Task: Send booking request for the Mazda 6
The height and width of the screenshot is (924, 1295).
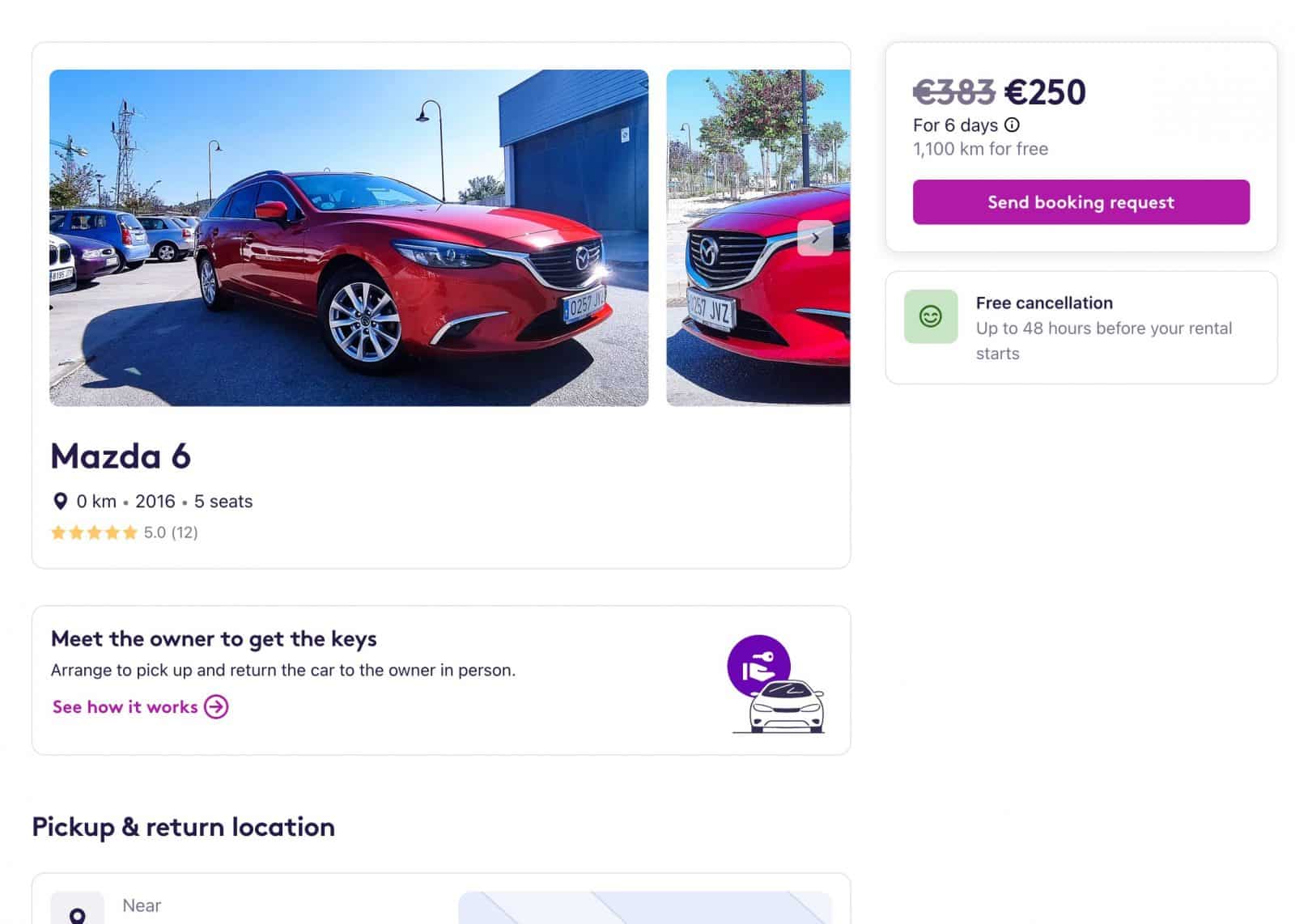Action: 1081,202
